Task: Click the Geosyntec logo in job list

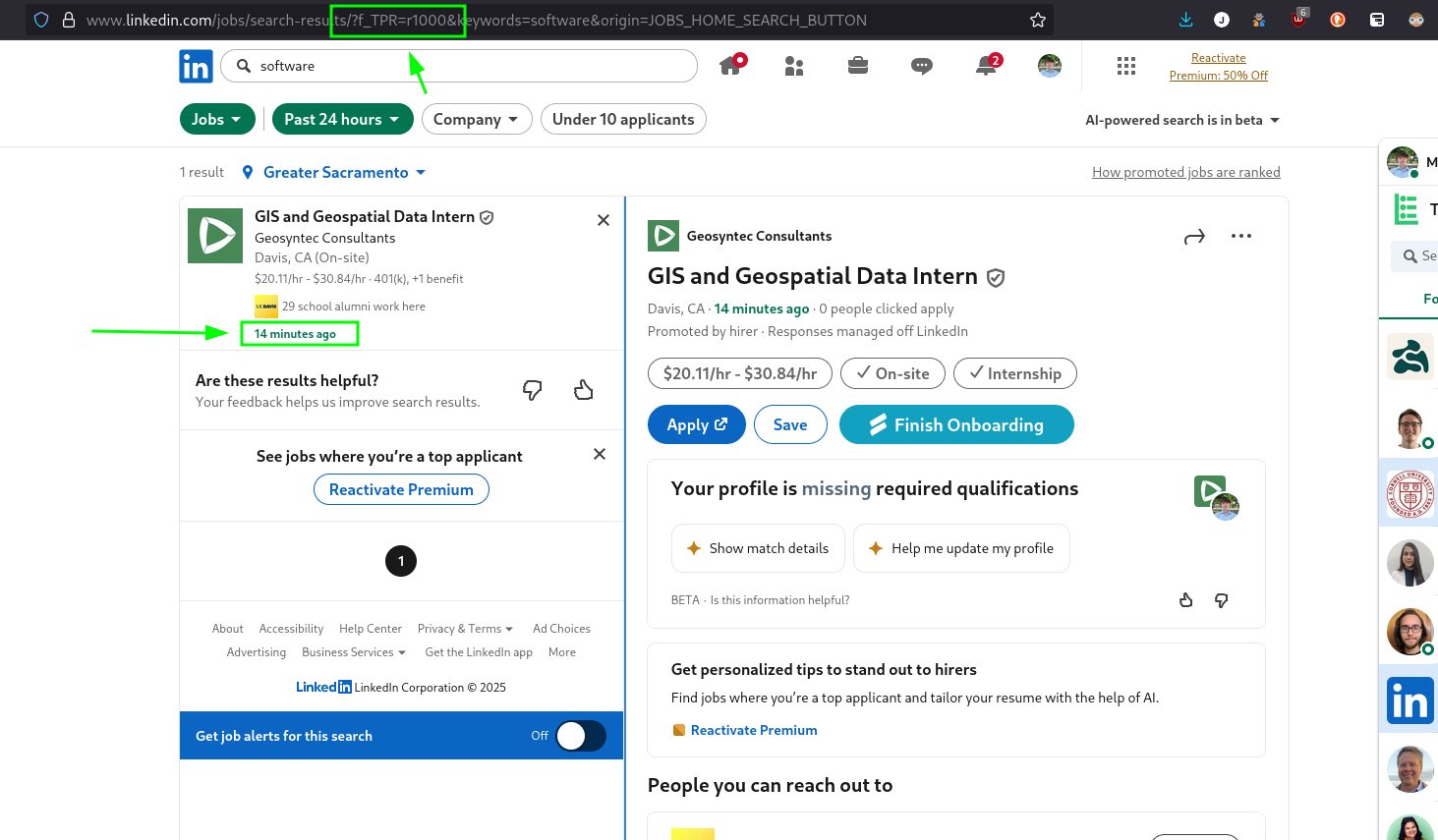Action: (x=215, y=236)
